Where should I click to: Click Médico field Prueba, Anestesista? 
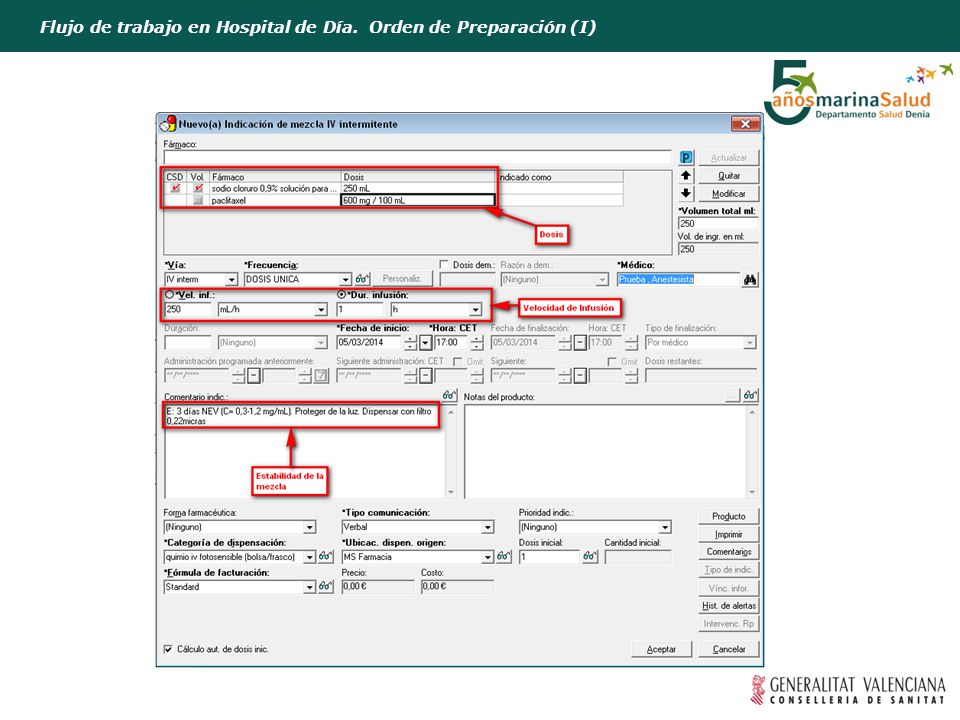point(678,280)
